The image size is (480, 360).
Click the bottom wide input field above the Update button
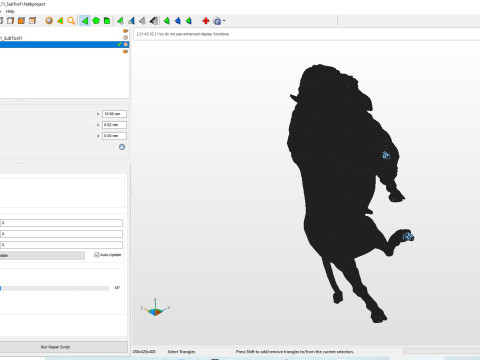click(x=61, y=245)
